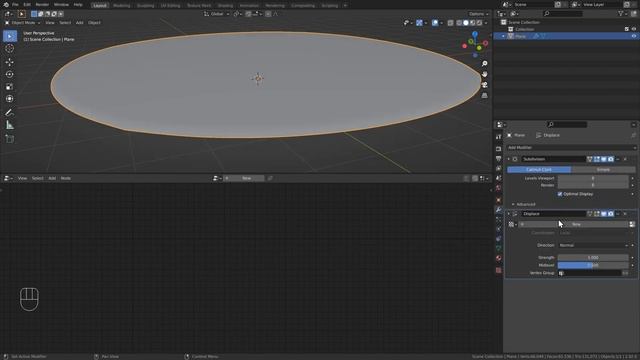Switch to the UV Editing workspace tab
Image resolution: width=640 pixels, height=360 pixels.
170,6
